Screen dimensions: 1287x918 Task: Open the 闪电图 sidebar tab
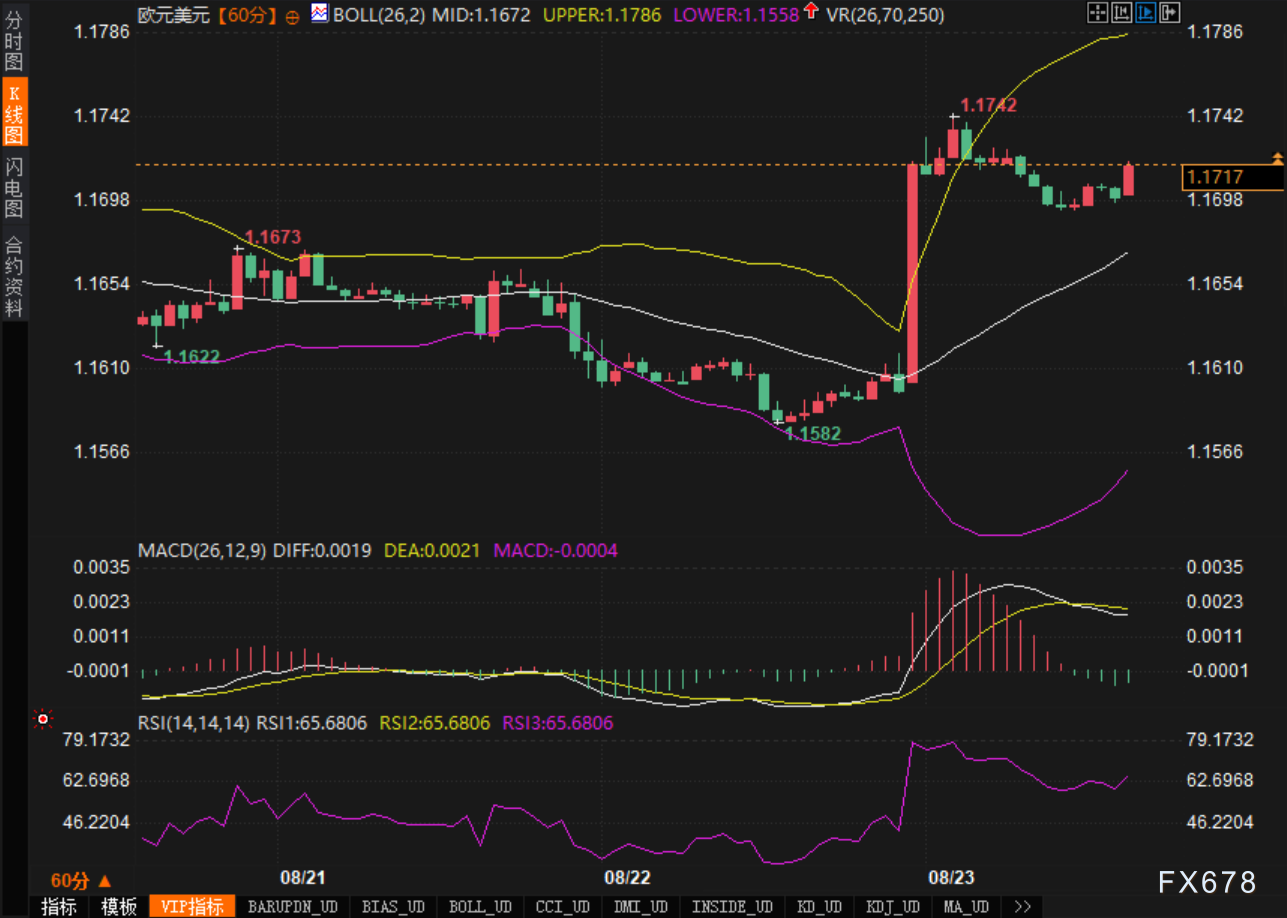click(14, 187)
